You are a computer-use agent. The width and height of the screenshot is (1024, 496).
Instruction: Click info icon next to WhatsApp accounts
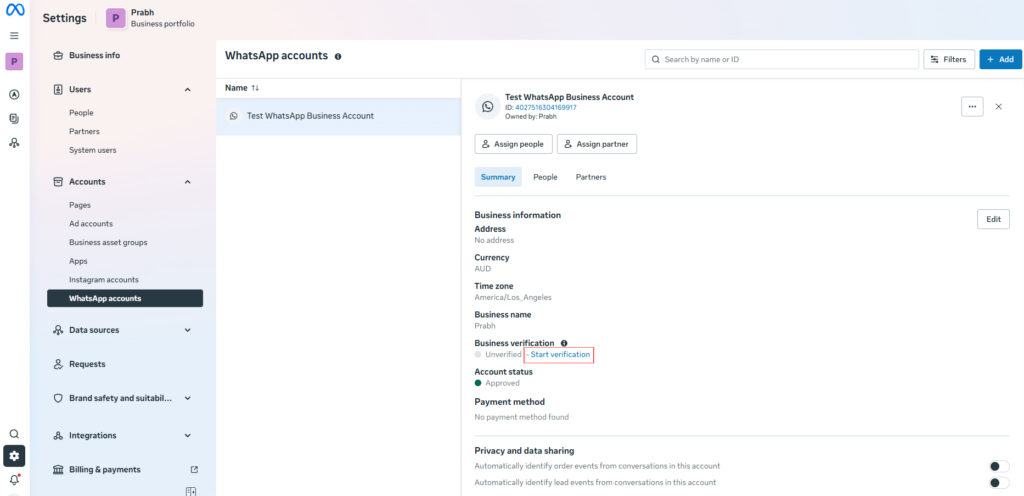point(338,57)
